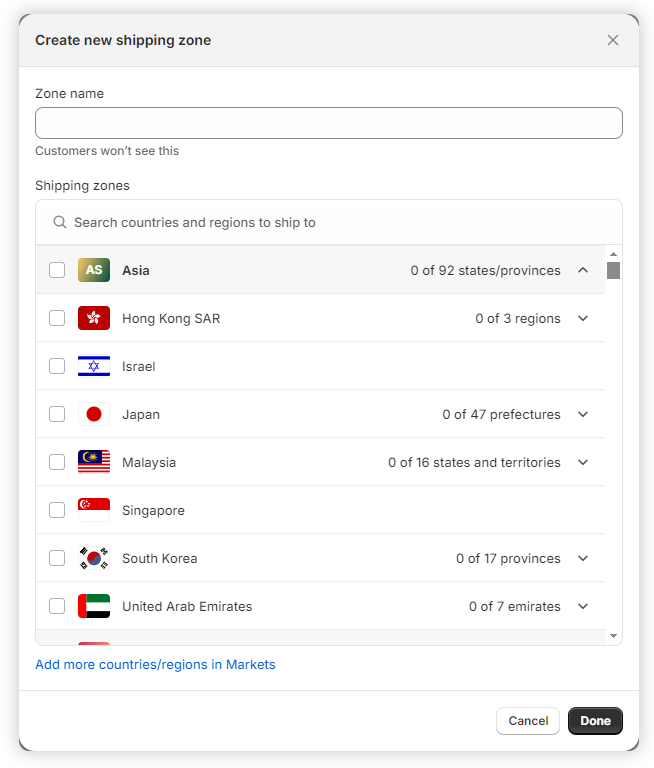Tick the Japan checkbox
Screen dimensions: 654x768
point(57,414)
